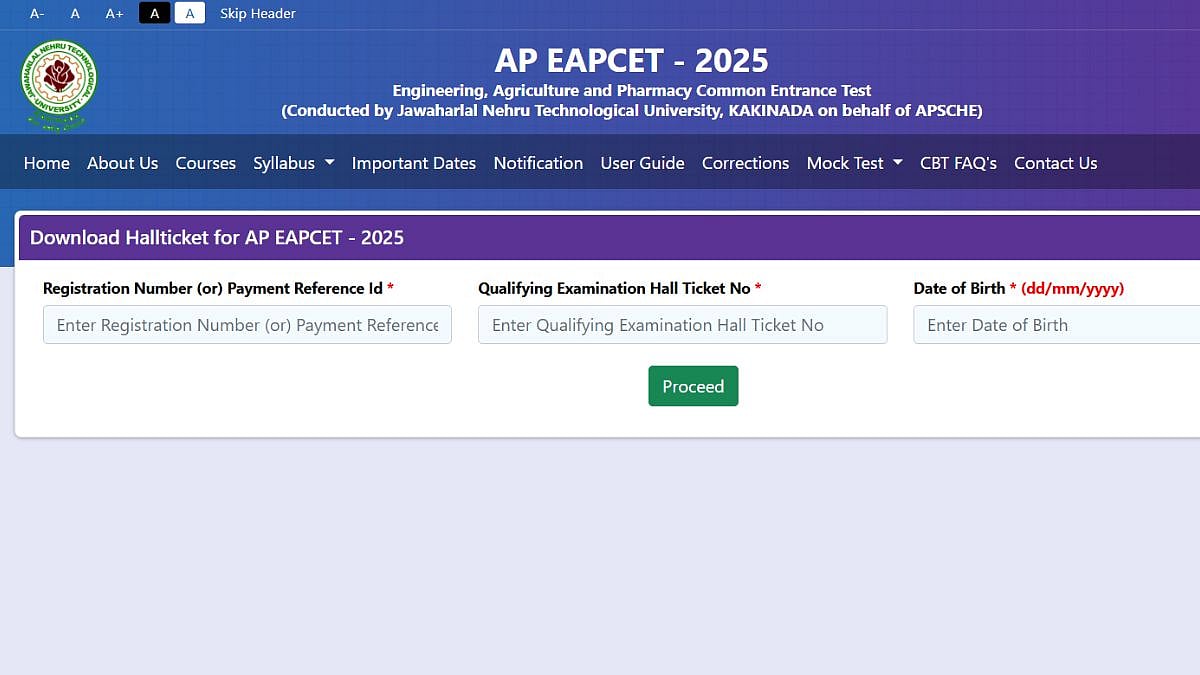Open About Us page
This screenshot has height=675, width=1200.
point(122,163)
